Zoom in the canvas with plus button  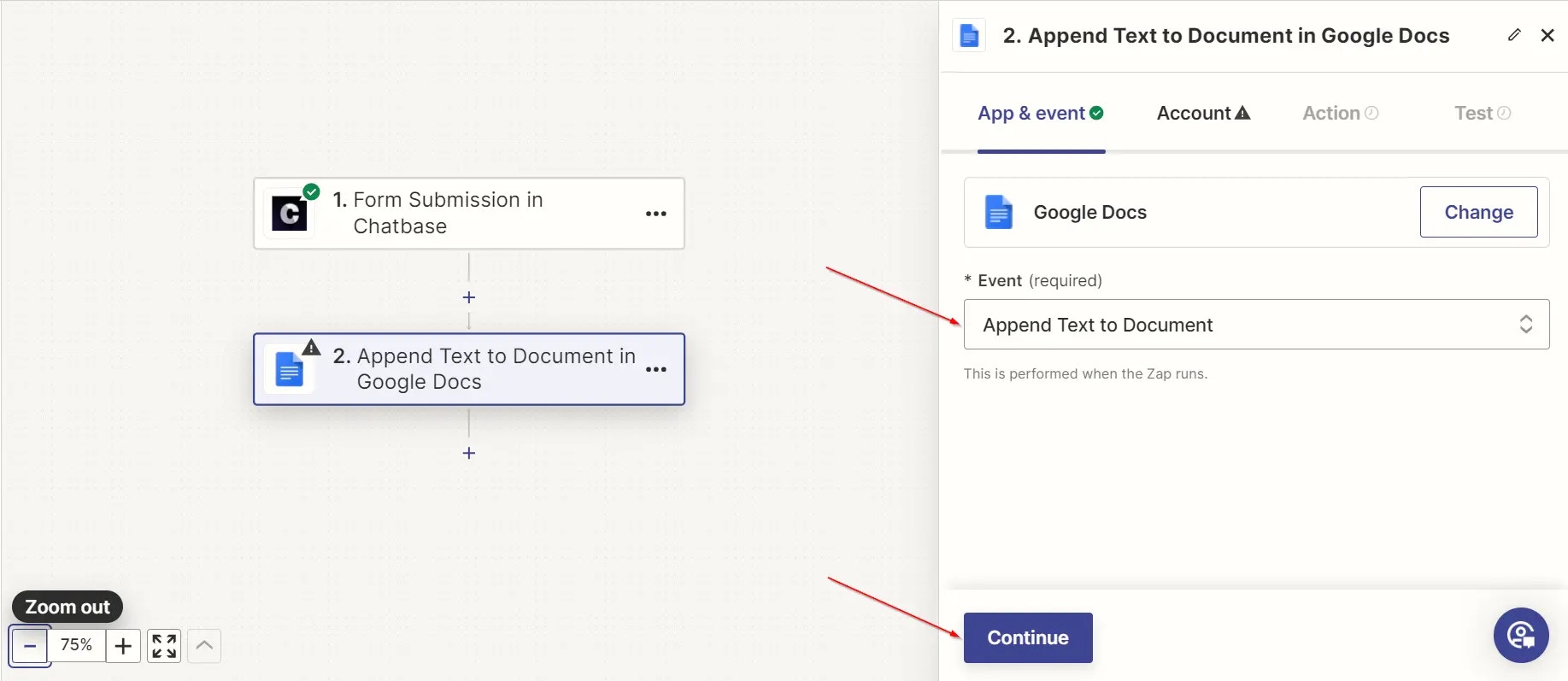click(x=123, y=646)
